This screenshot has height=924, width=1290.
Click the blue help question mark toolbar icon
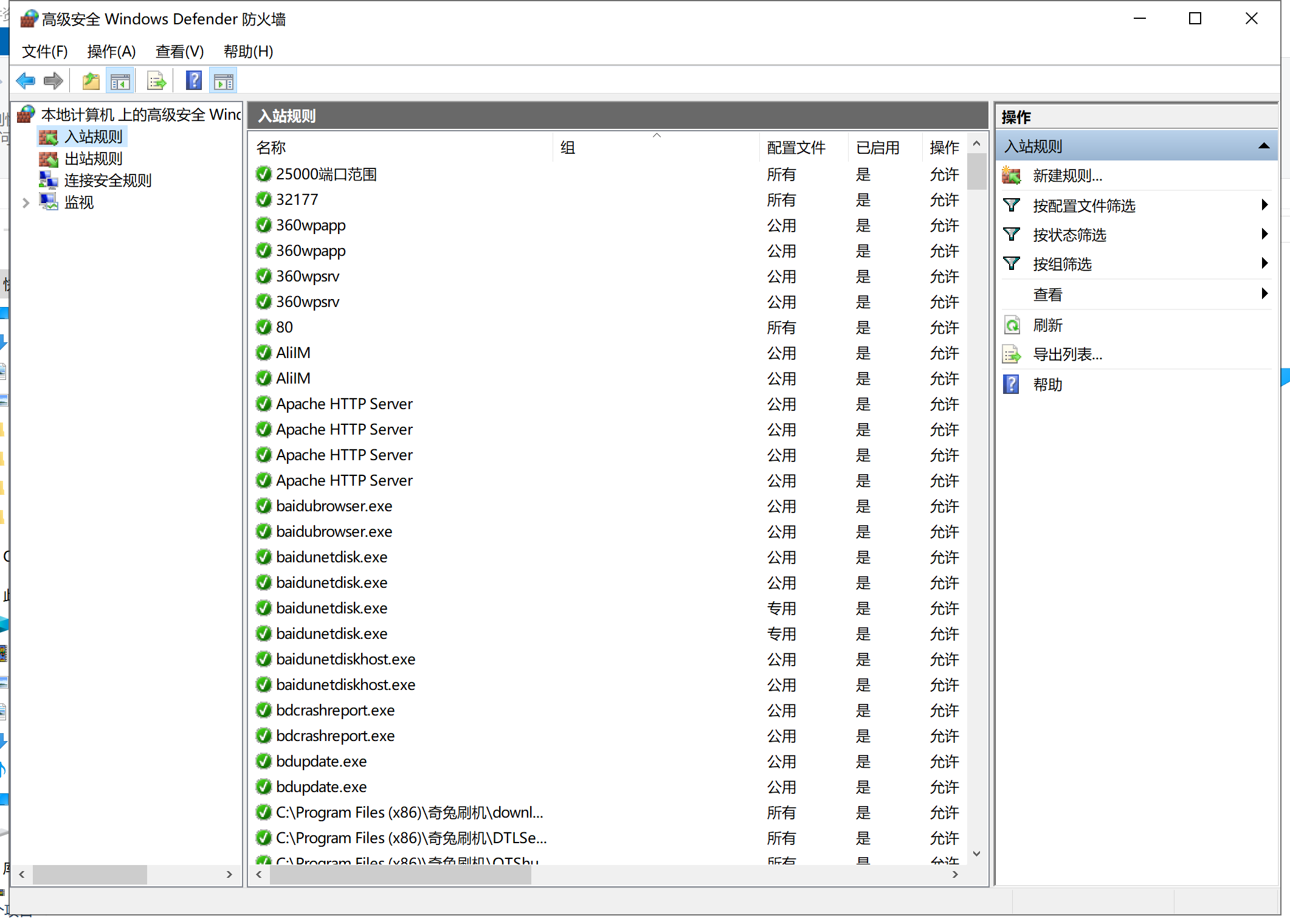tap(194, 81)
